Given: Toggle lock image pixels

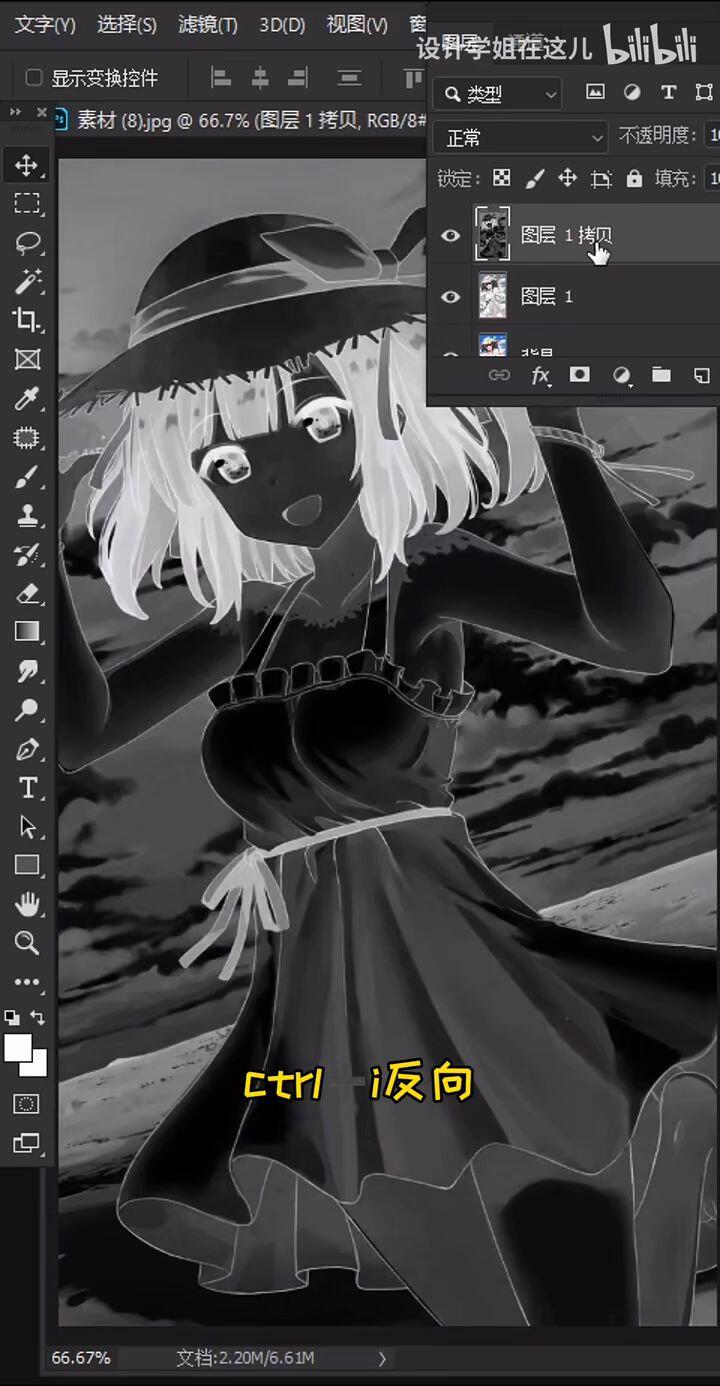Looking at the screenshot, I should point(534,178).
